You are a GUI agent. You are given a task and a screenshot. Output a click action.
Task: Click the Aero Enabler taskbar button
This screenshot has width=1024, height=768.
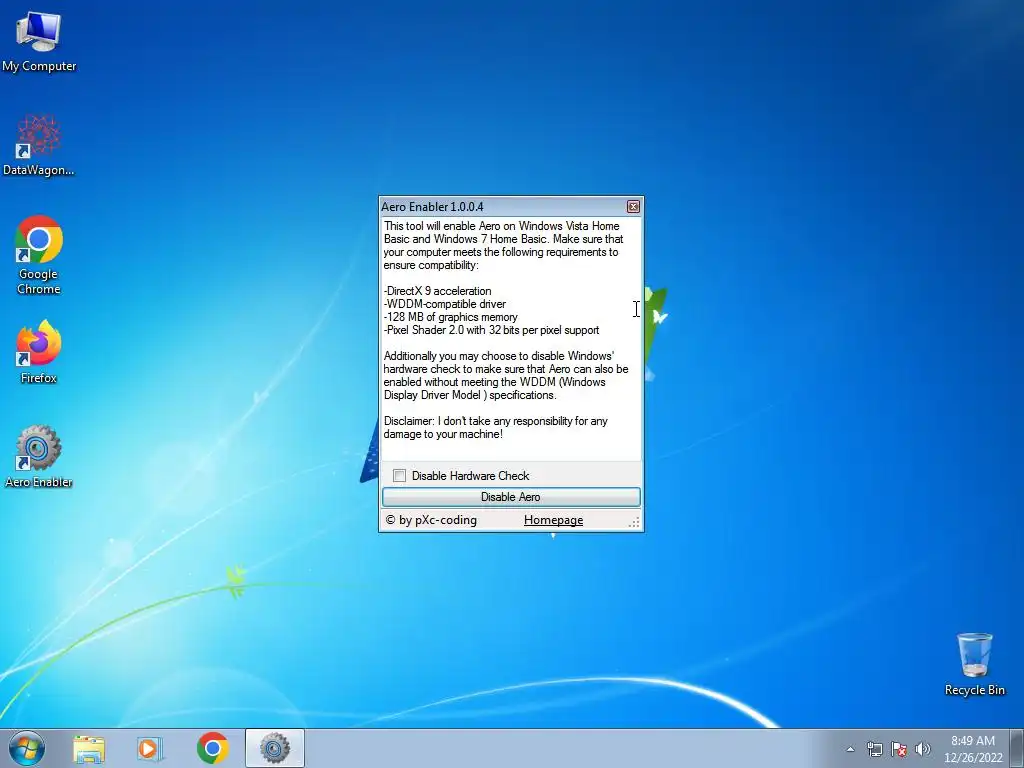[275, 748]
